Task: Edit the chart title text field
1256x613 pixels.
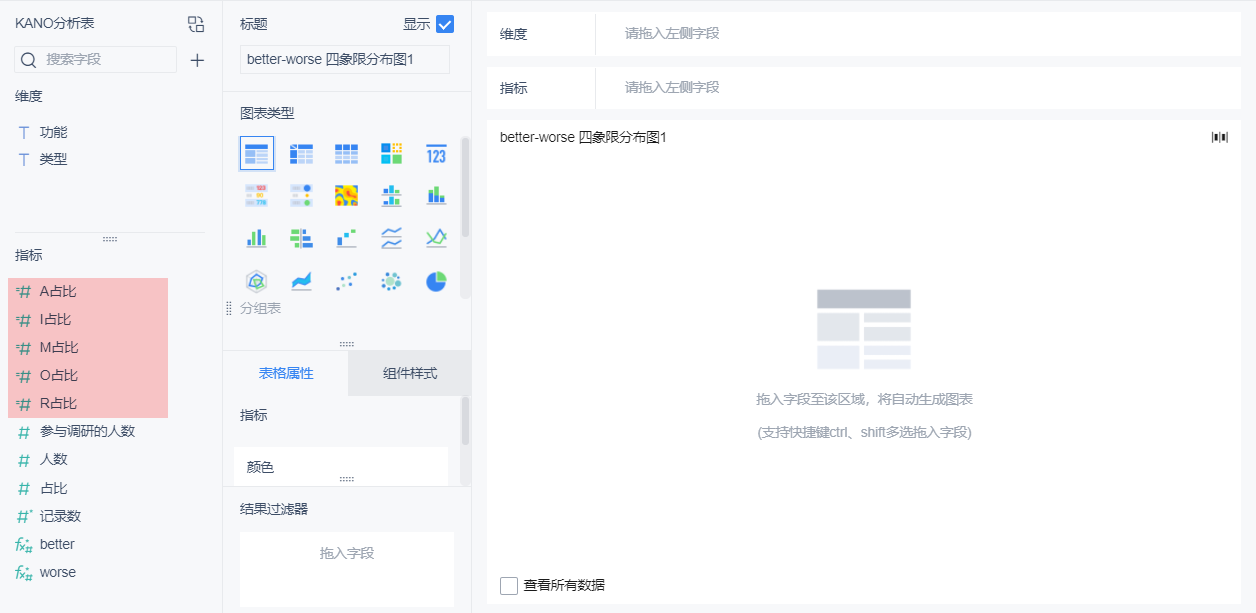Action: 345,59
